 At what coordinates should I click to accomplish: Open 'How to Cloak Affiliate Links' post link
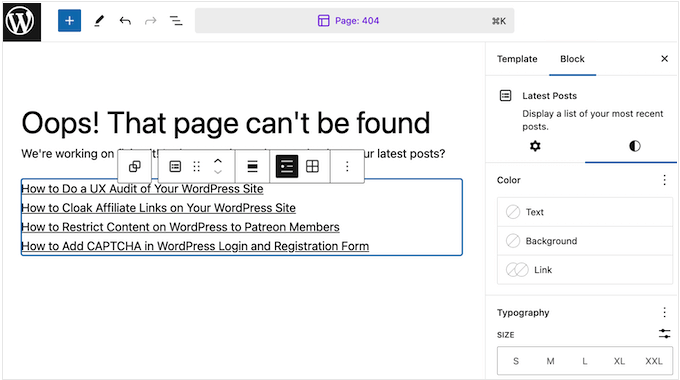point(158,208)
